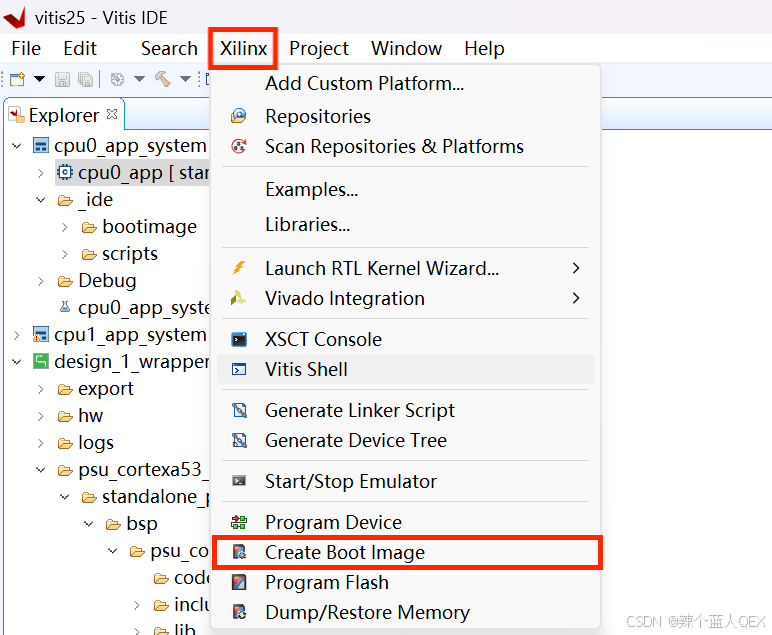Choose Add Custom Platform... menu entry
772x635 pixels.
405,83
